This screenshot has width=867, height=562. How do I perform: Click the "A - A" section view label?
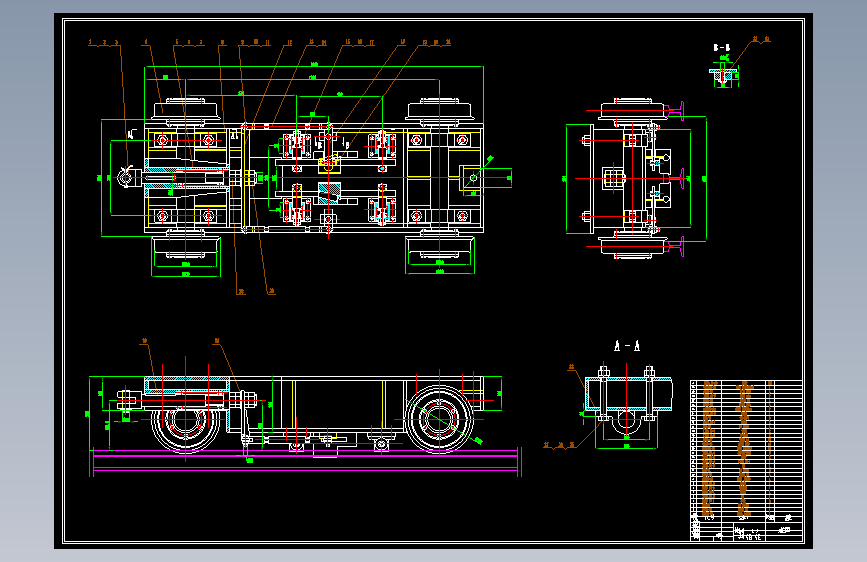(627, 346)
